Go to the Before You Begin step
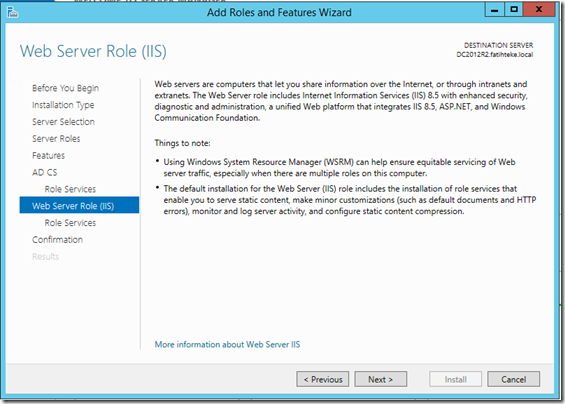 [65, 88]
